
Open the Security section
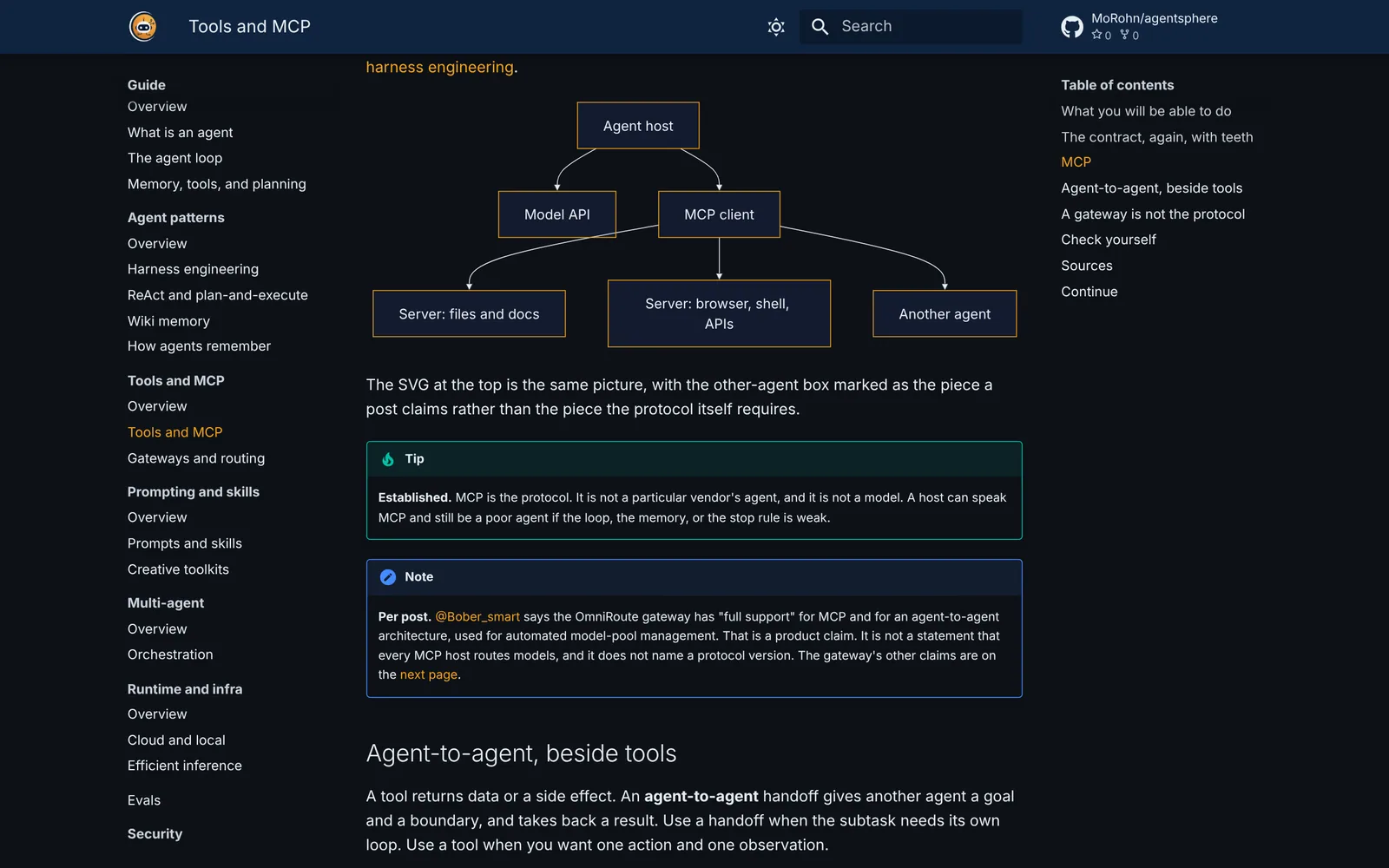pyautogui.click(x=155, y=834)
